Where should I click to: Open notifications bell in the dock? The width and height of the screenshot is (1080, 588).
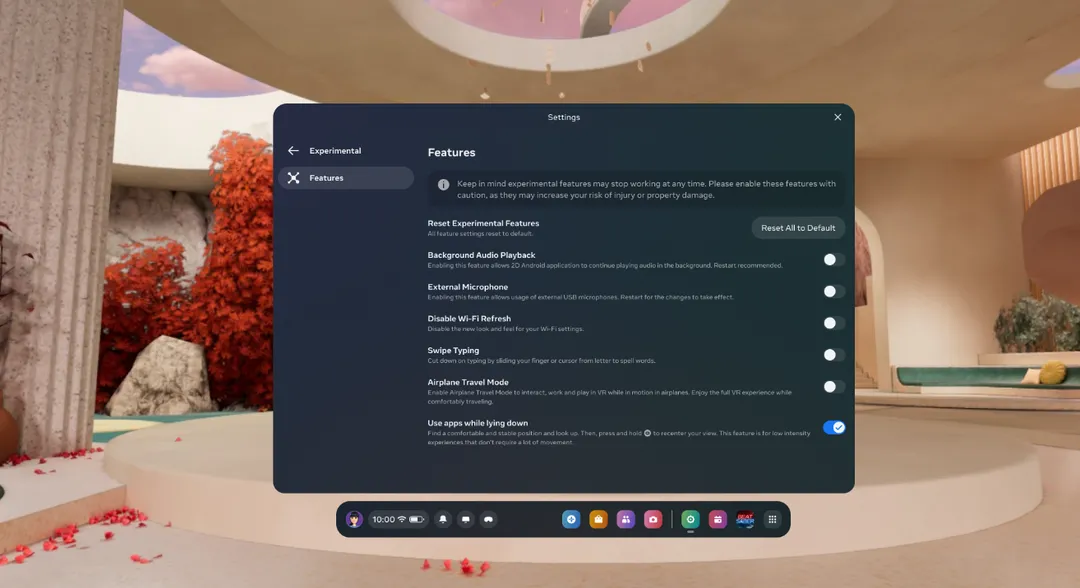[443, 519]
